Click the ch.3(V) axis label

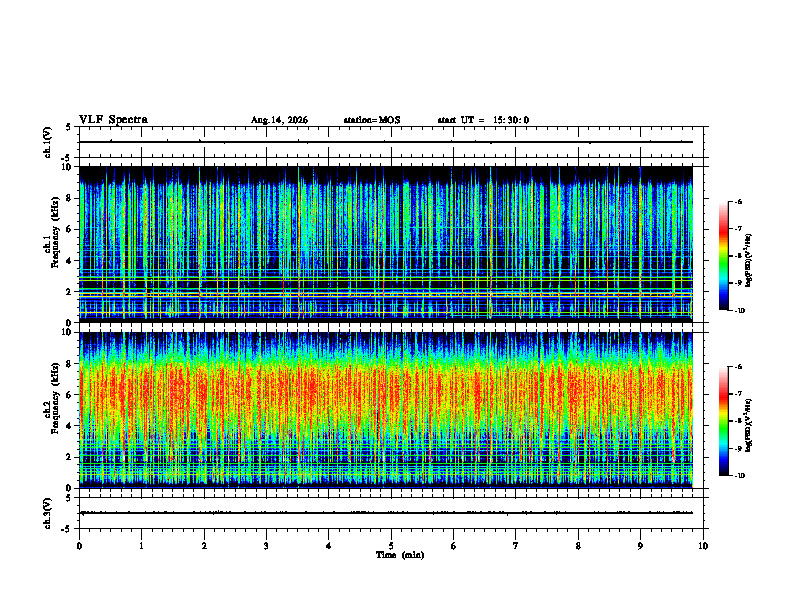[x=47, y=513]
